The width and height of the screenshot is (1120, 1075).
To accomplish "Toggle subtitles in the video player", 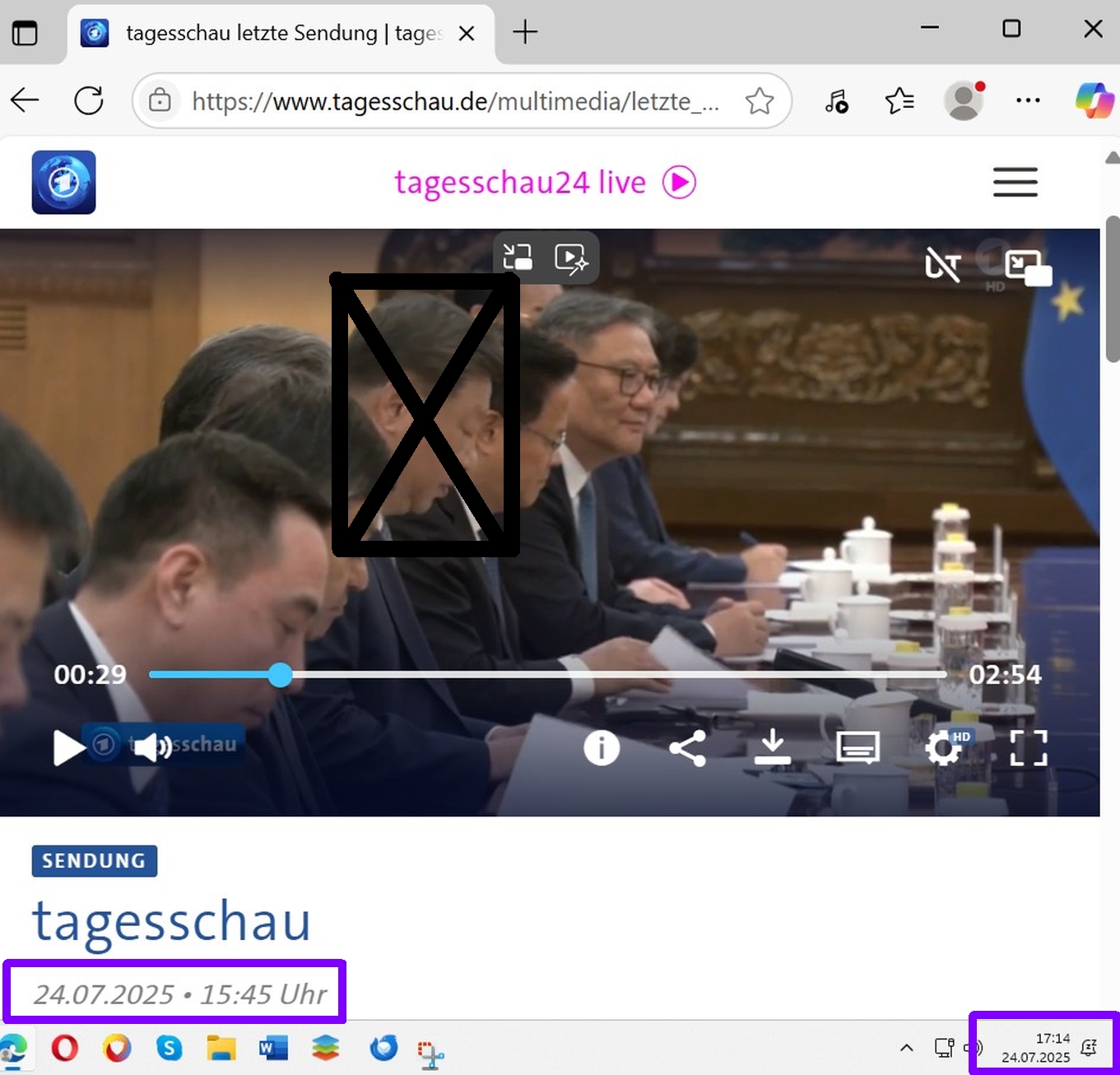I will 857,748.
